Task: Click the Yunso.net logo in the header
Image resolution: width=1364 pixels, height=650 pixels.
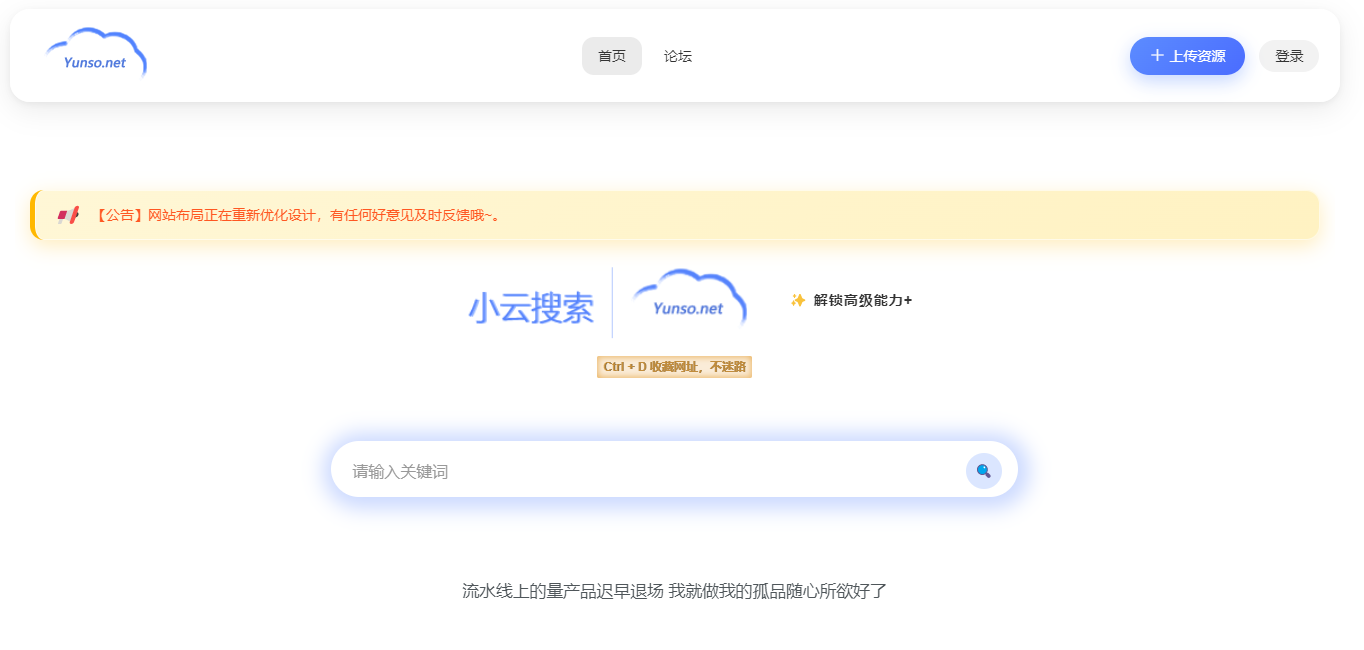Action: pos(96,55)
